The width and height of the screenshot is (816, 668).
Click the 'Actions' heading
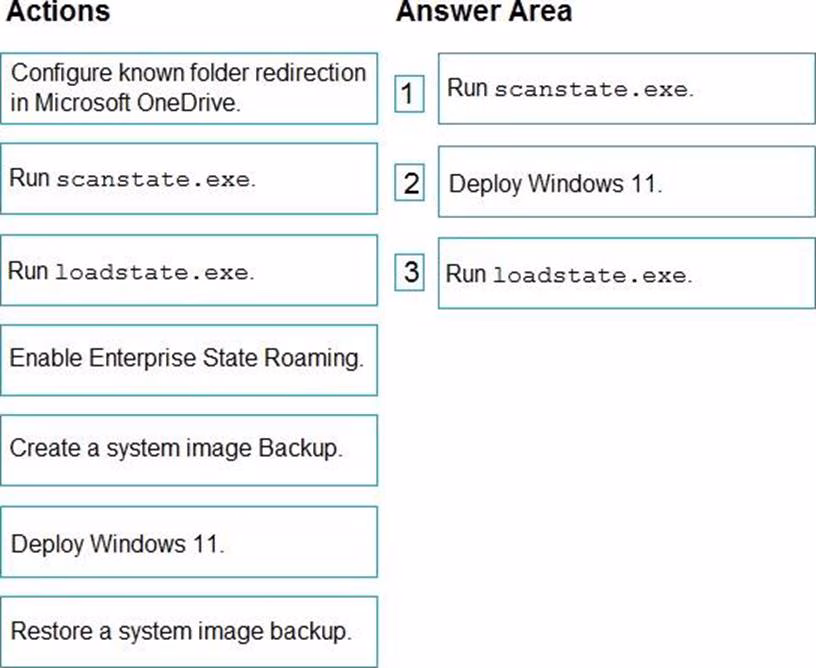58,12
